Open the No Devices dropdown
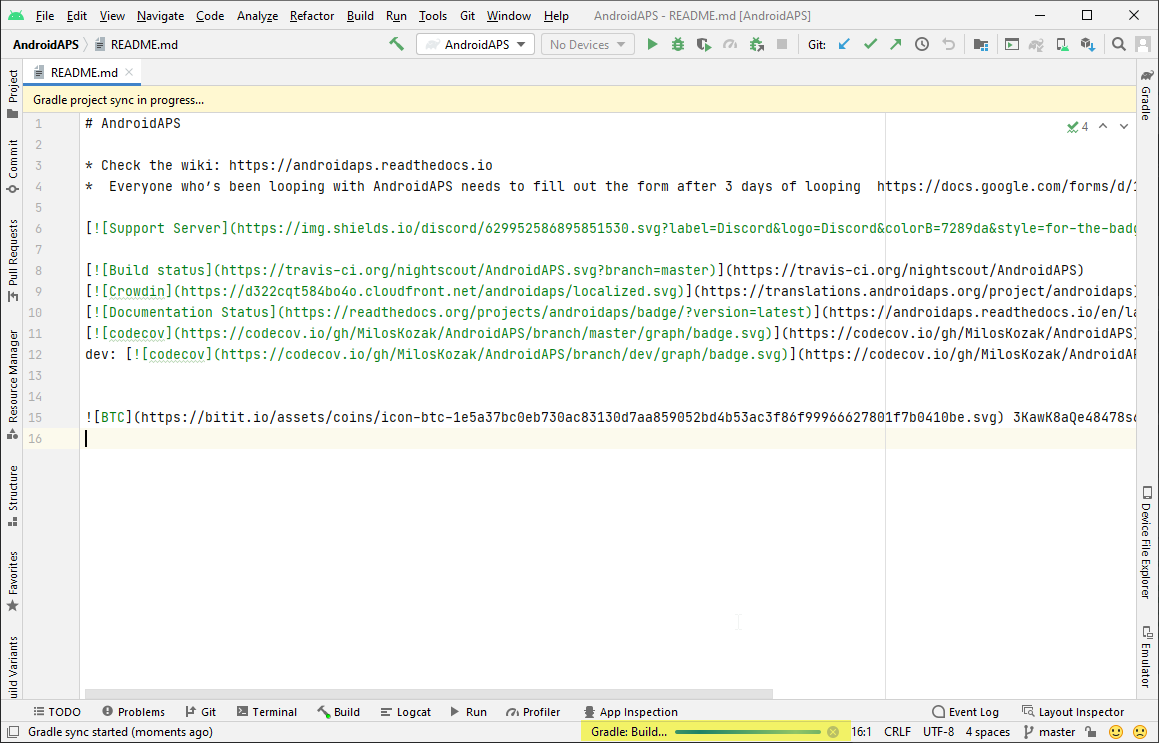 (x=588, y=44)
